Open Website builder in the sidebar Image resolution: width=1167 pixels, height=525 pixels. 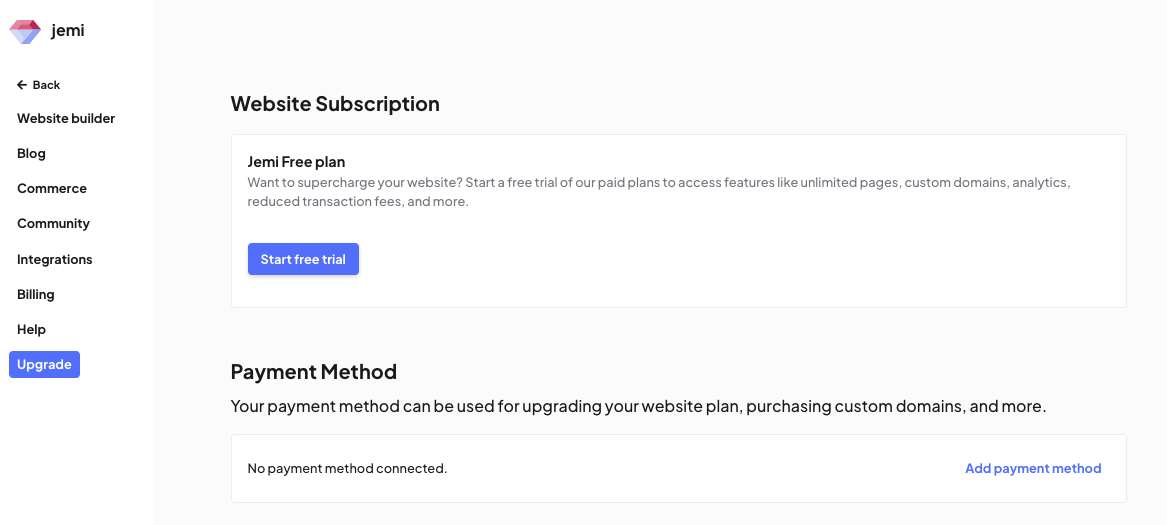[66, 118]
